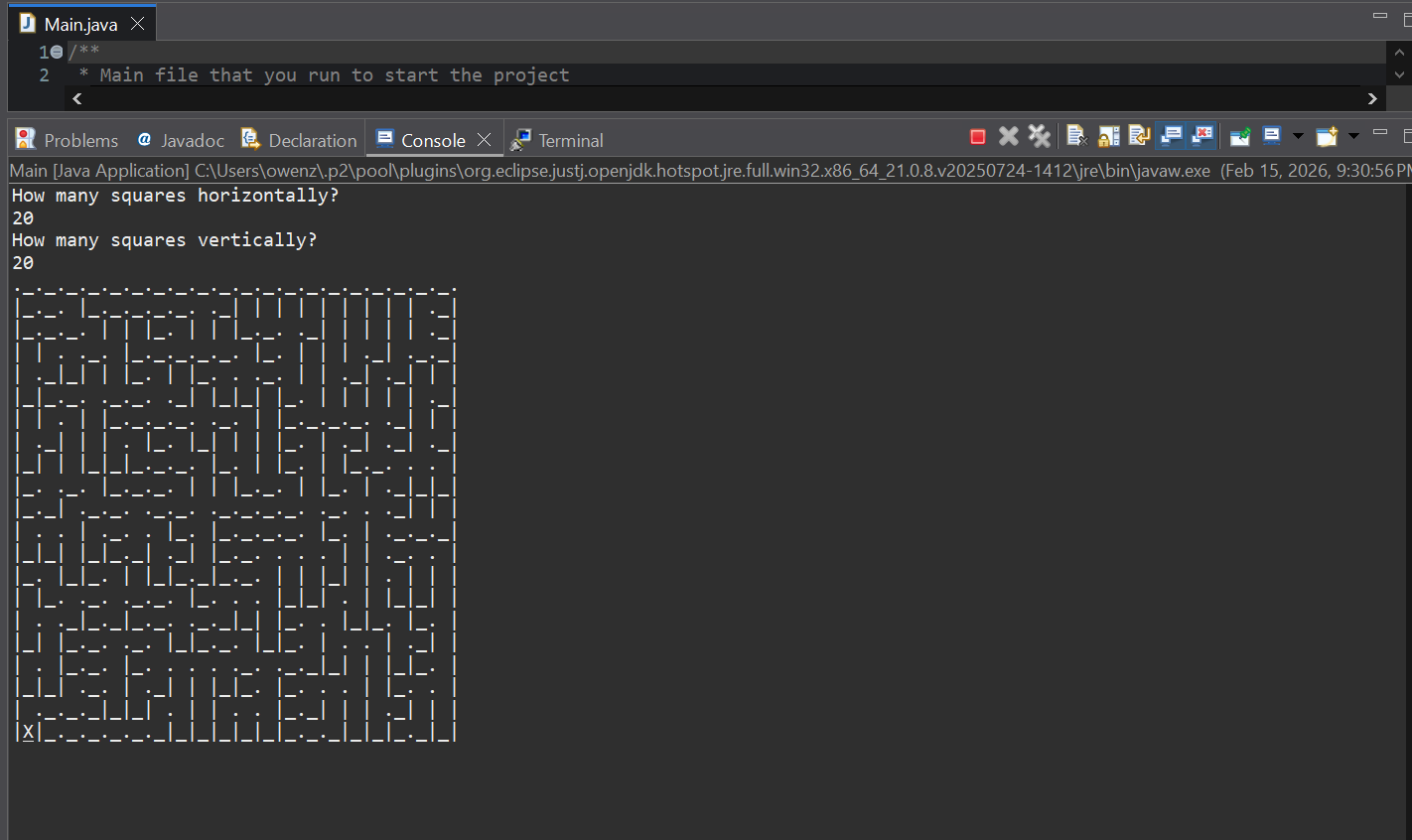Select the Javadoc tab
Screen dimensions: 1412x840
point(182,140)
